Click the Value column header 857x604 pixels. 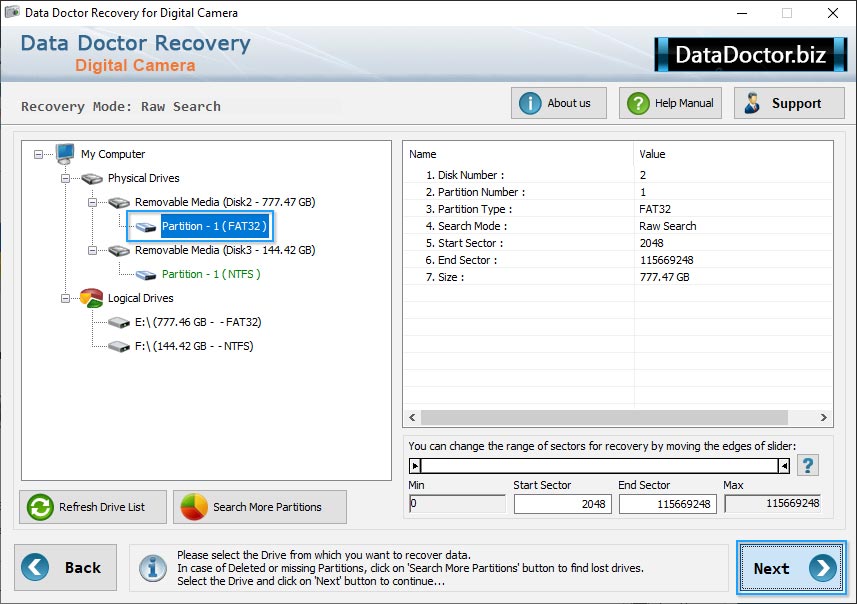(733, 154)
